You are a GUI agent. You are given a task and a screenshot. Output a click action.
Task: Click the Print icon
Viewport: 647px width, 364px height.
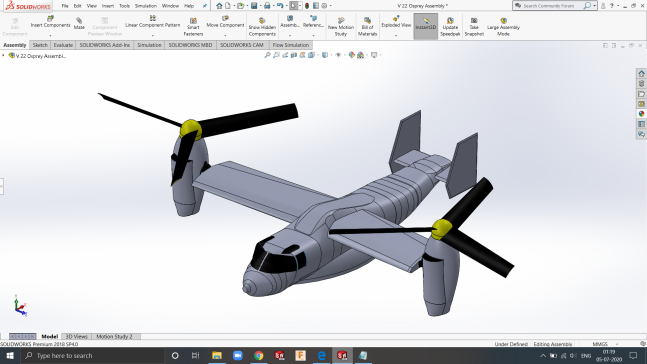(267, 6)
